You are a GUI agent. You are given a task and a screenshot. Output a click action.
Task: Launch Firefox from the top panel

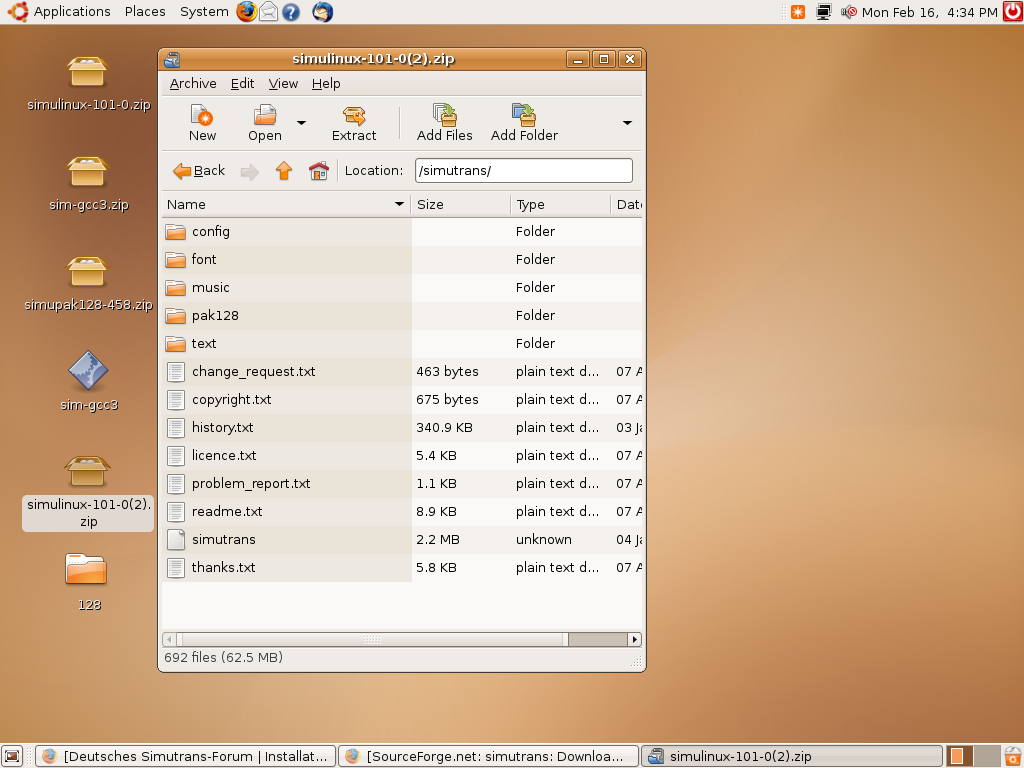coord(246,12)
